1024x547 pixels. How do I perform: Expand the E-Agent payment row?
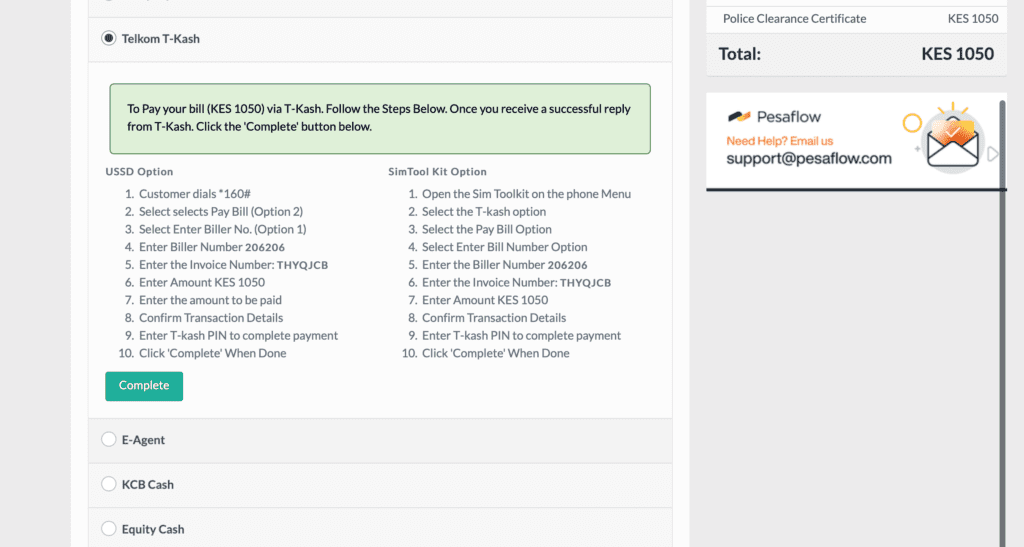click(x=380, y=441)
